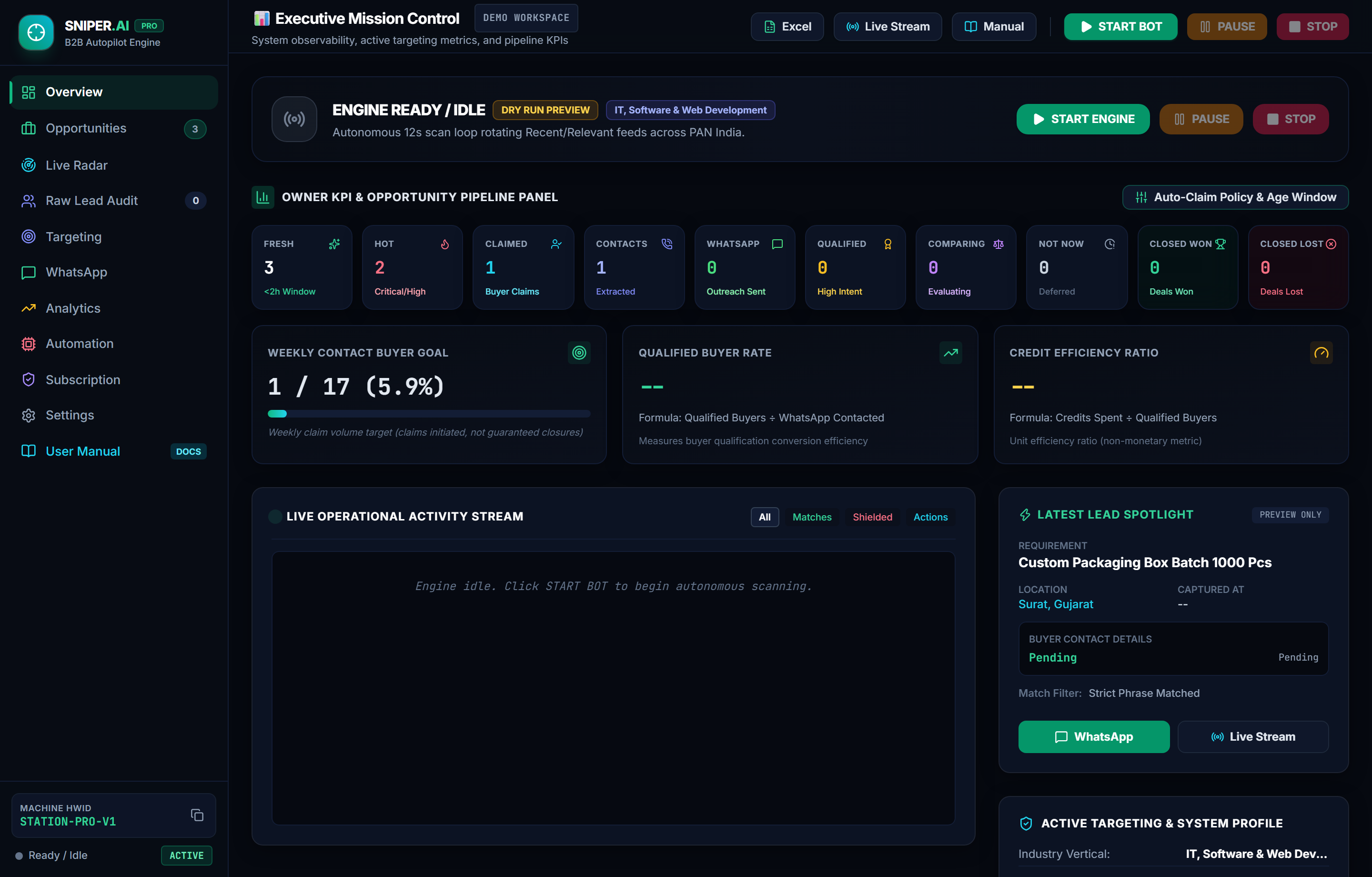This screenshot has width=1372, height=877.
Task: Filter activity stream by Actions
Action: (930, 517)
